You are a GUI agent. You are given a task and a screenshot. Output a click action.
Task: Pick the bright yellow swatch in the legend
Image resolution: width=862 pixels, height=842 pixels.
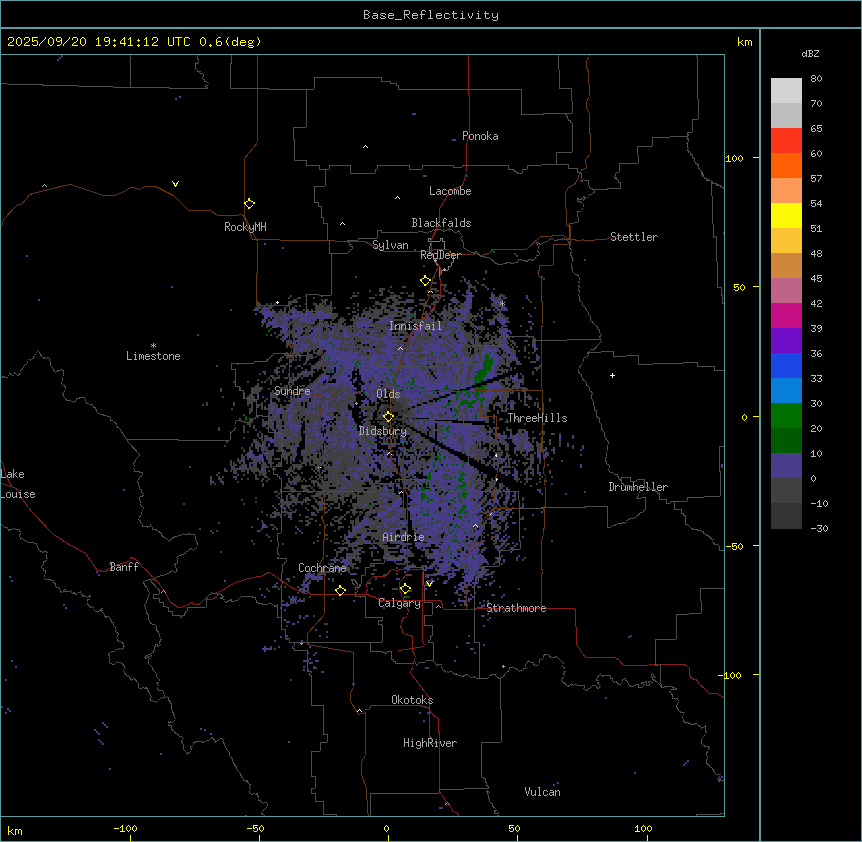pos(786,215)
